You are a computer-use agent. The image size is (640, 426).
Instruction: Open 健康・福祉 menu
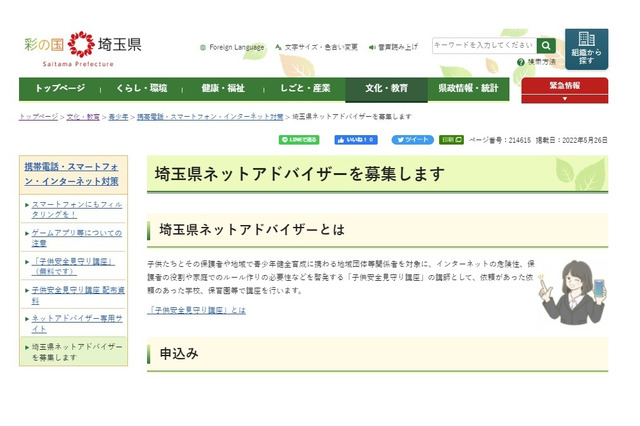223,89
